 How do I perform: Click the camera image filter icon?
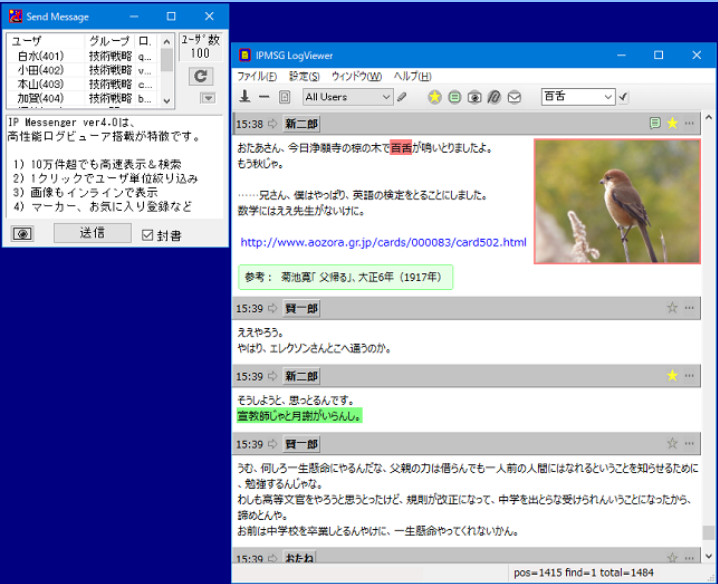(x=474, y=97)
